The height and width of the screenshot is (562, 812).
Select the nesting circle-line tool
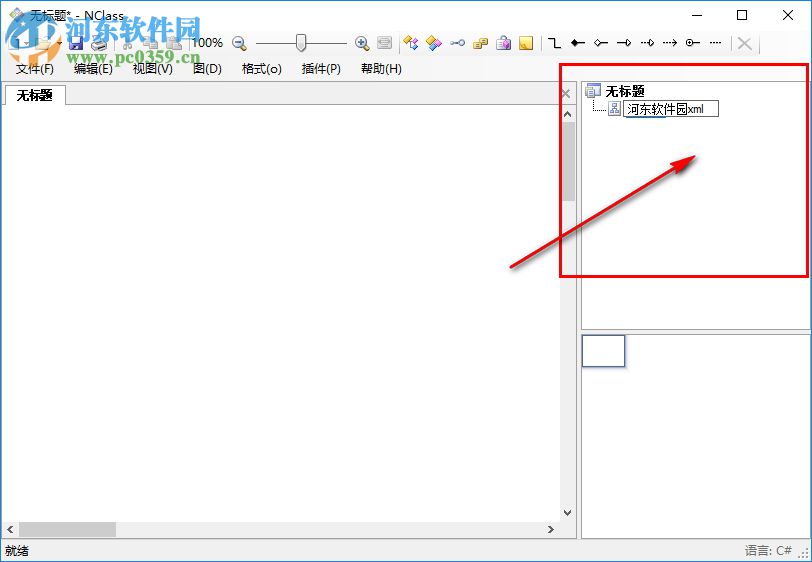[x=693, y=43]
